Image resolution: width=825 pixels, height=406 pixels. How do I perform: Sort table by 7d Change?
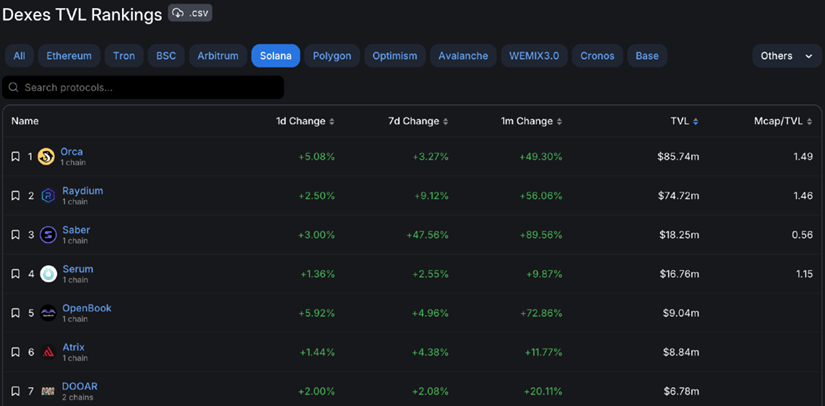coord(418,121)
